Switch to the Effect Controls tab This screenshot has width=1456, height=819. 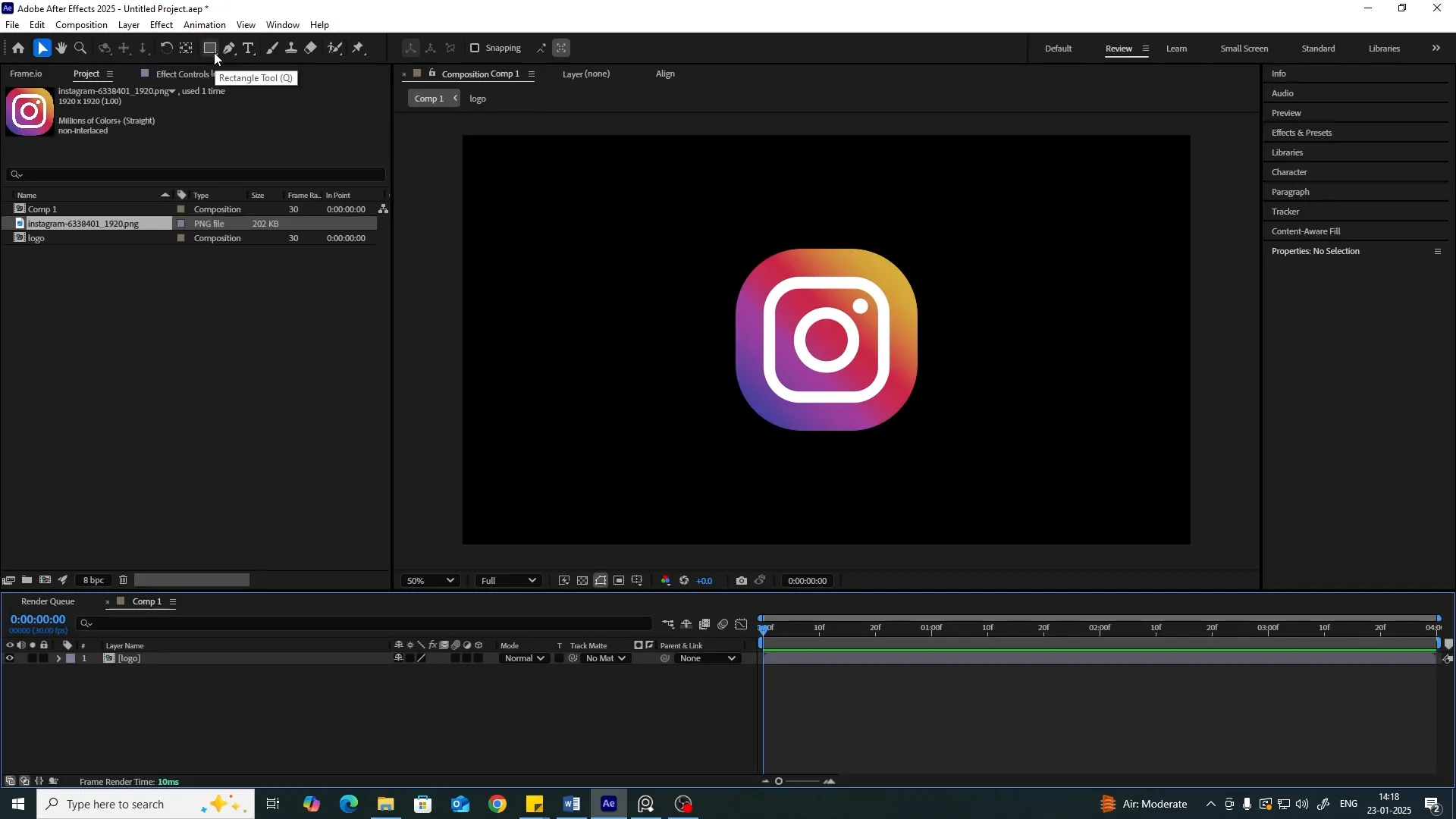click(x=182, y=74)
